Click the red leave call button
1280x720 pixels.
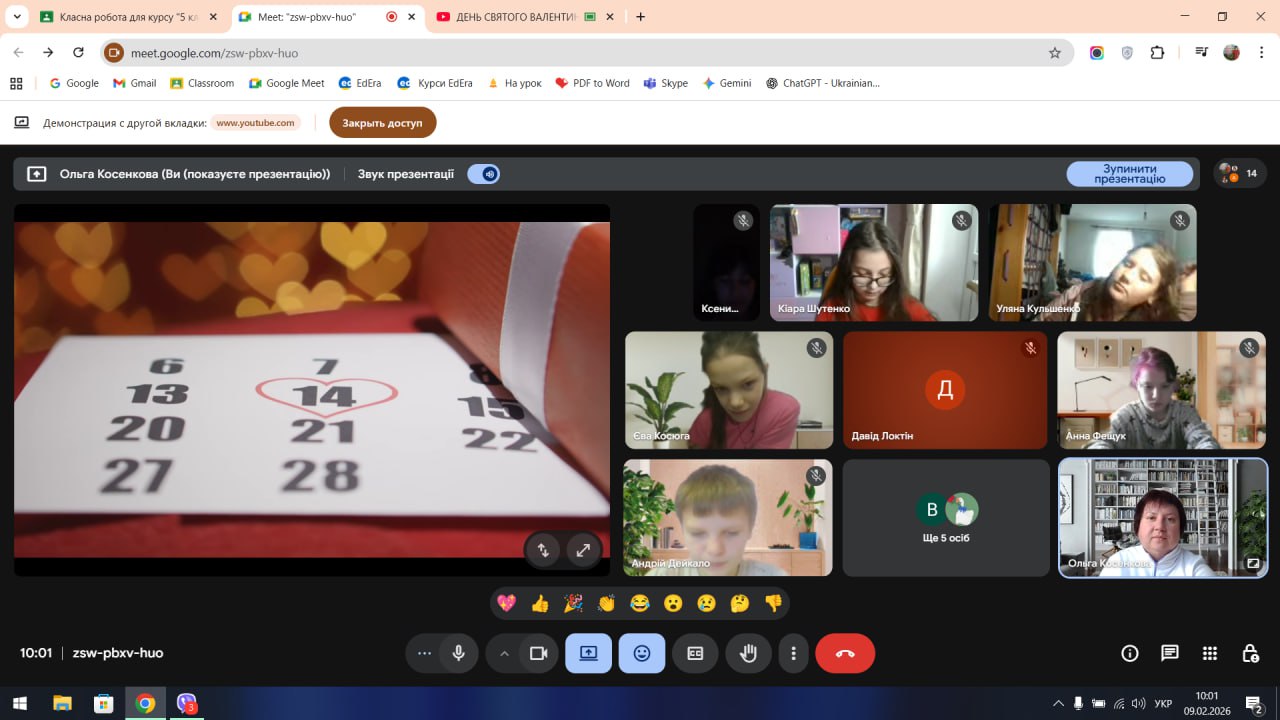845,653
